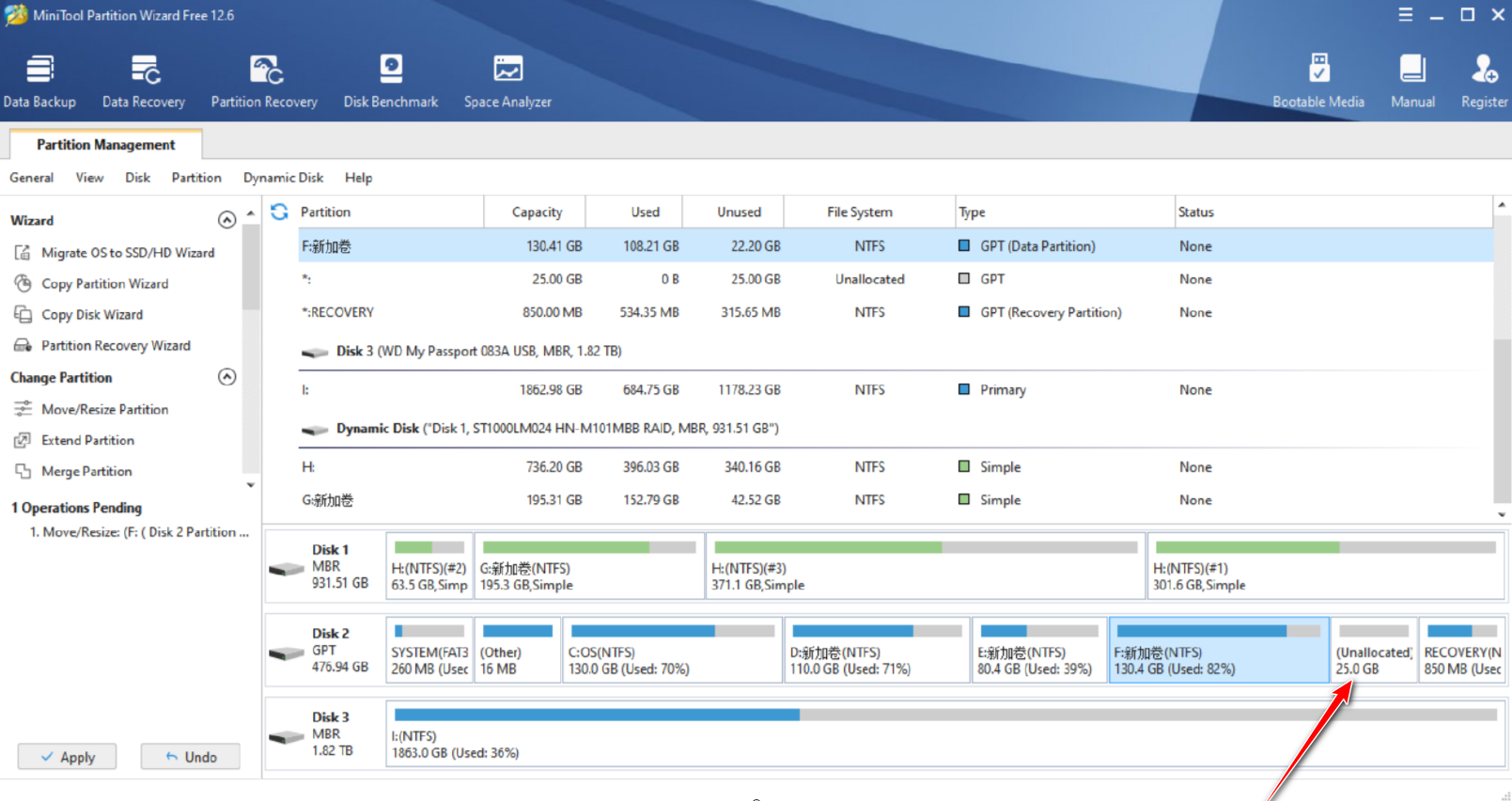
Task: Sort by Capacity column header
Action: pos(535,212)
